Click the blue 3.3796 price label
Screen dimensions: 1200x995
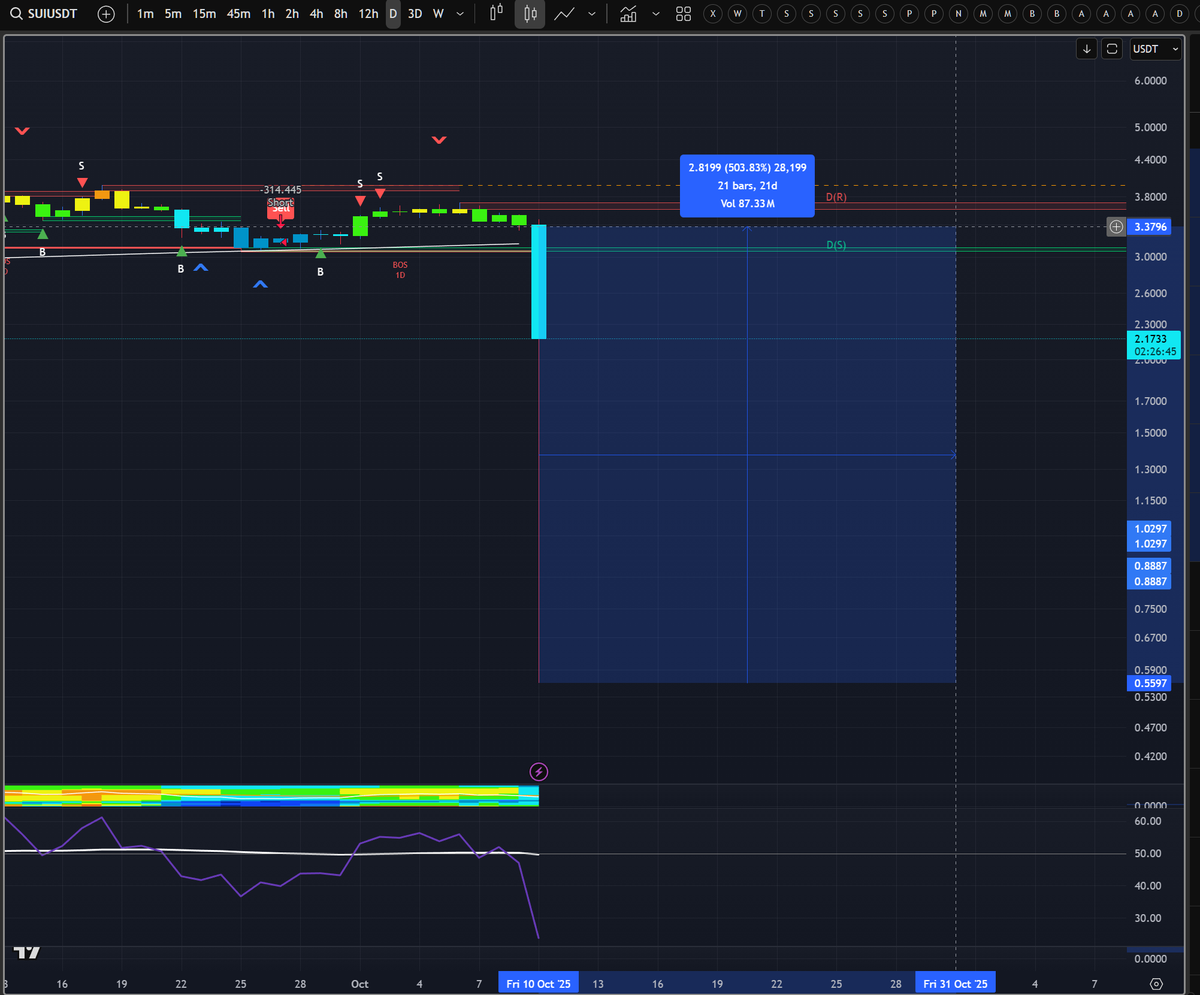[x=1150, y=227]
